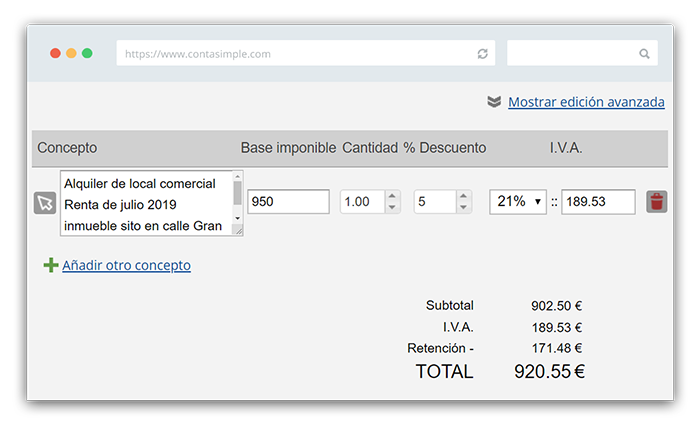The width and height of the screenshot is (700, 431).
Task: Open Mostrar edición avanzada link
Action: [586, 102]
